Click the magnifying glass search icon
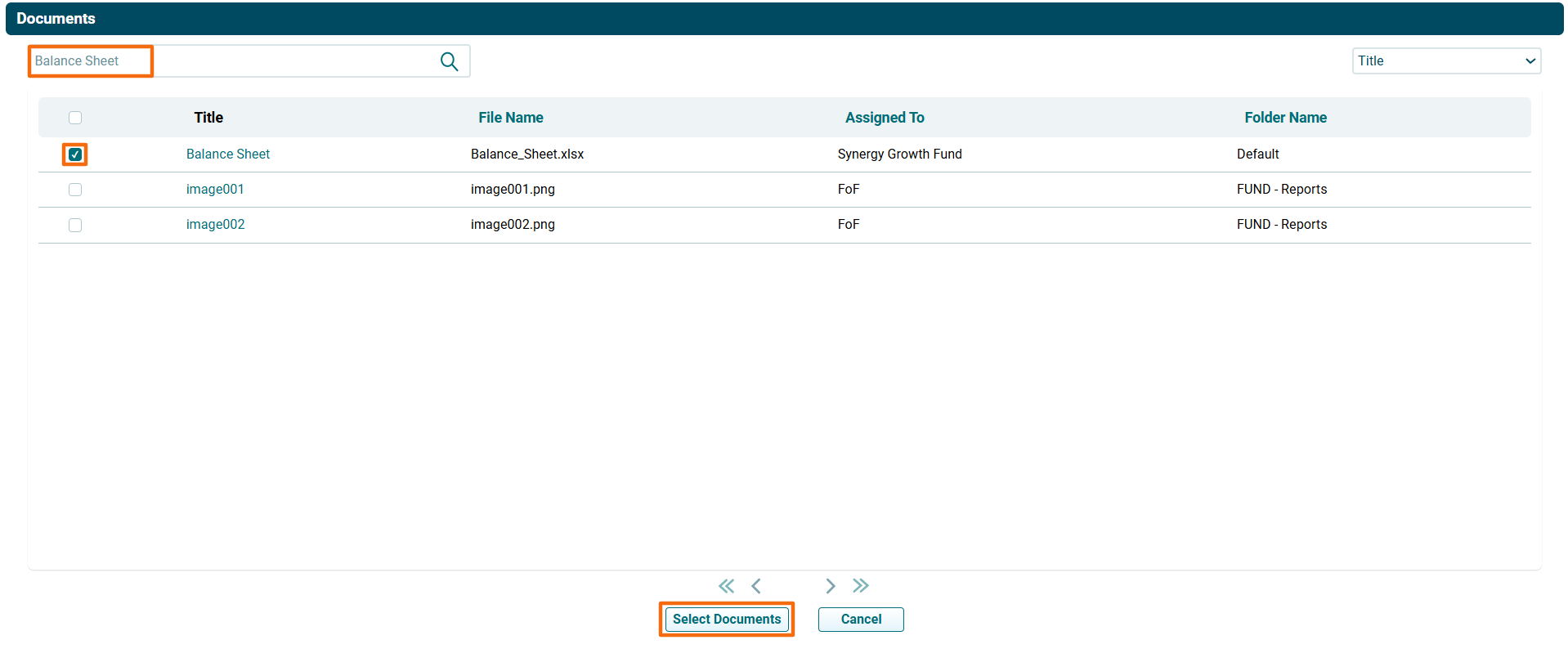The width and height of the screenshot is (1568, 649). tap(449, 61)
